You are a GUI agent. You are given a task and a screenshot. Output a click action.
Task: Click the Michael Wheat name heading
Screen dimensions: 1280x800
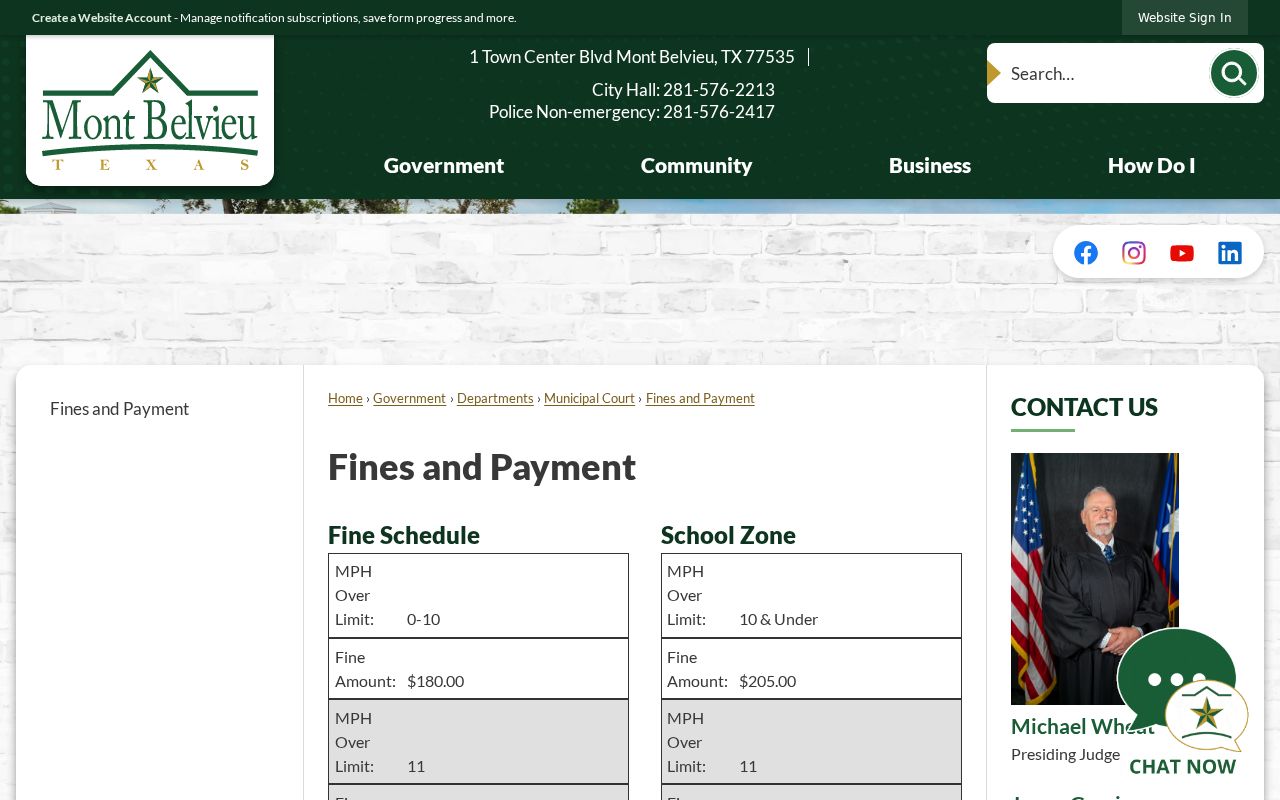point(1083,727)
